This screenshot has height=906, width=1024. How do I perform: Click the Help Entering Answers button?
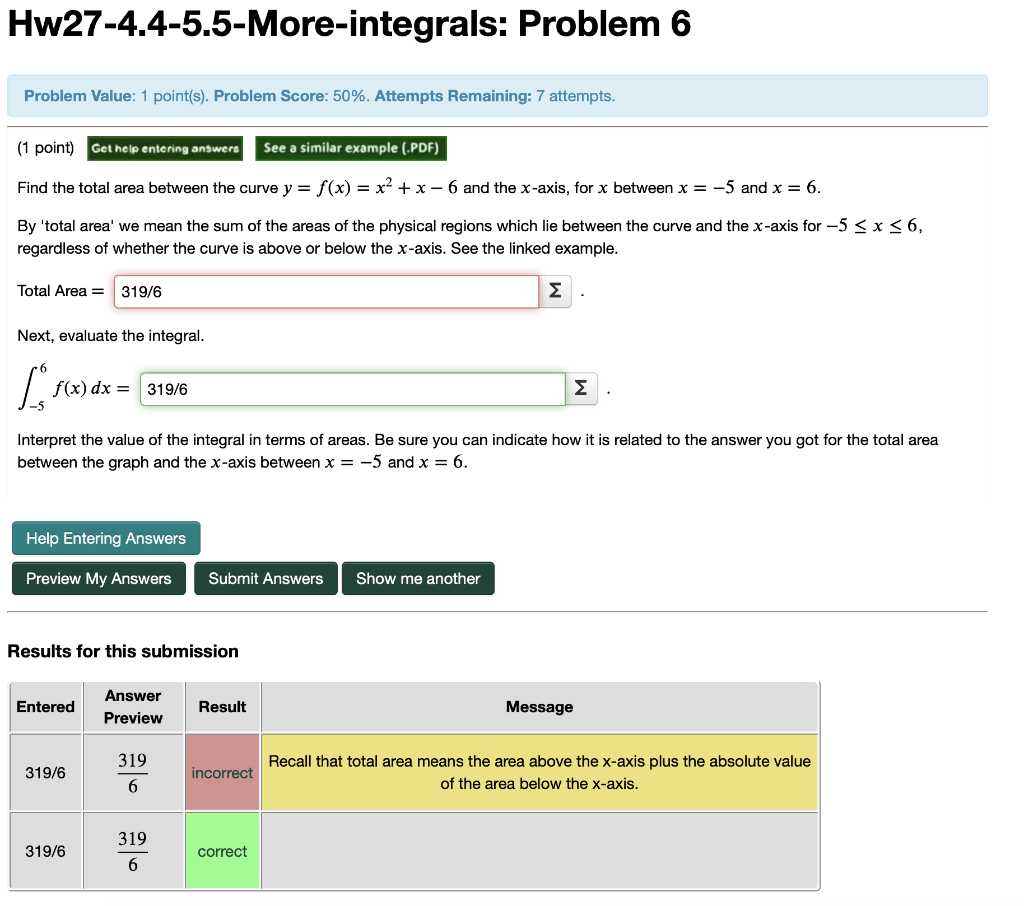click(106, 538)
